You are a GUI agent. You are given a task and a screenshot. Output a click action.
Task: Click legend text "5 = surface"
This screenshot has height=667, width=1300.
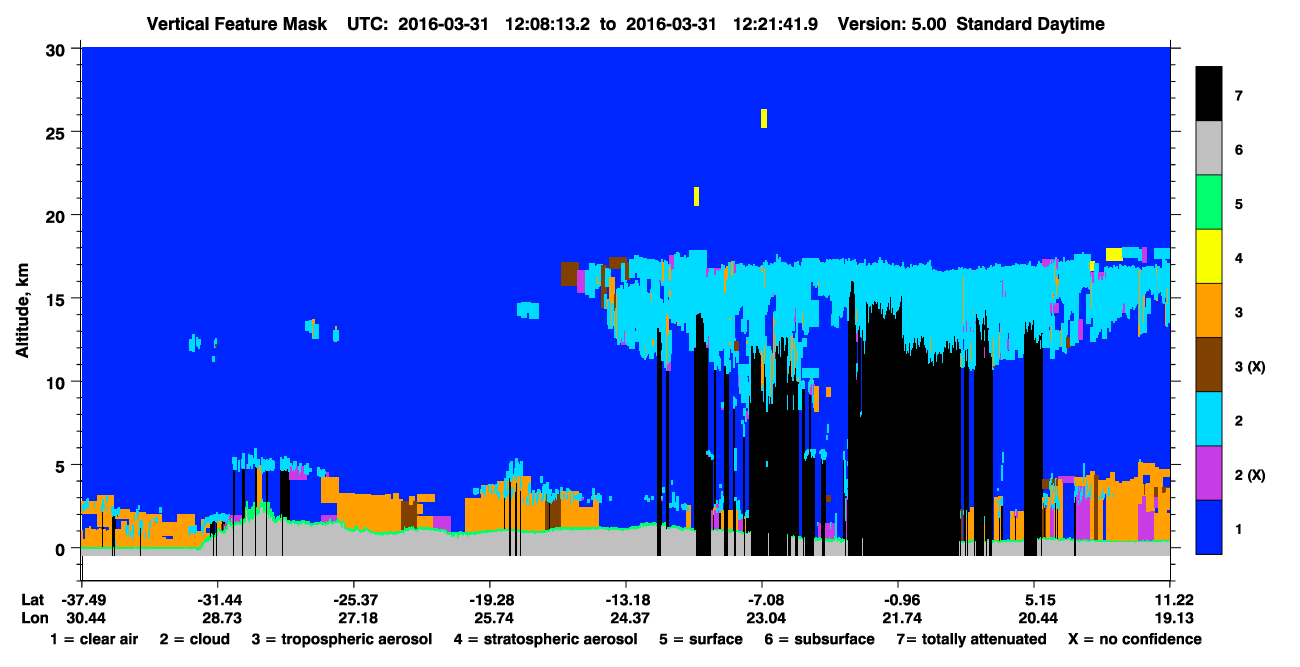click(700, 639)
